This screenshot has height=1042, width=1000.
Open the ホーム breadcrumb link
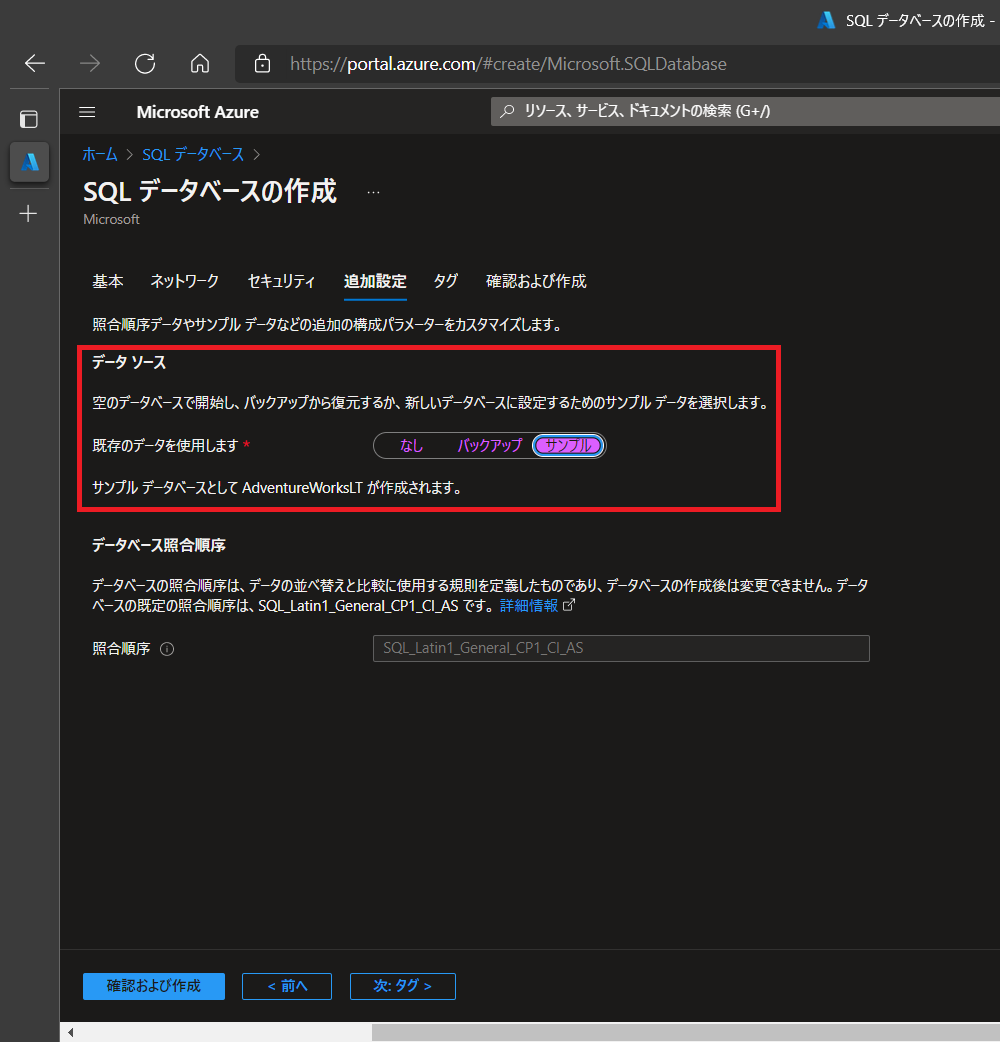[x=100, y=155]
